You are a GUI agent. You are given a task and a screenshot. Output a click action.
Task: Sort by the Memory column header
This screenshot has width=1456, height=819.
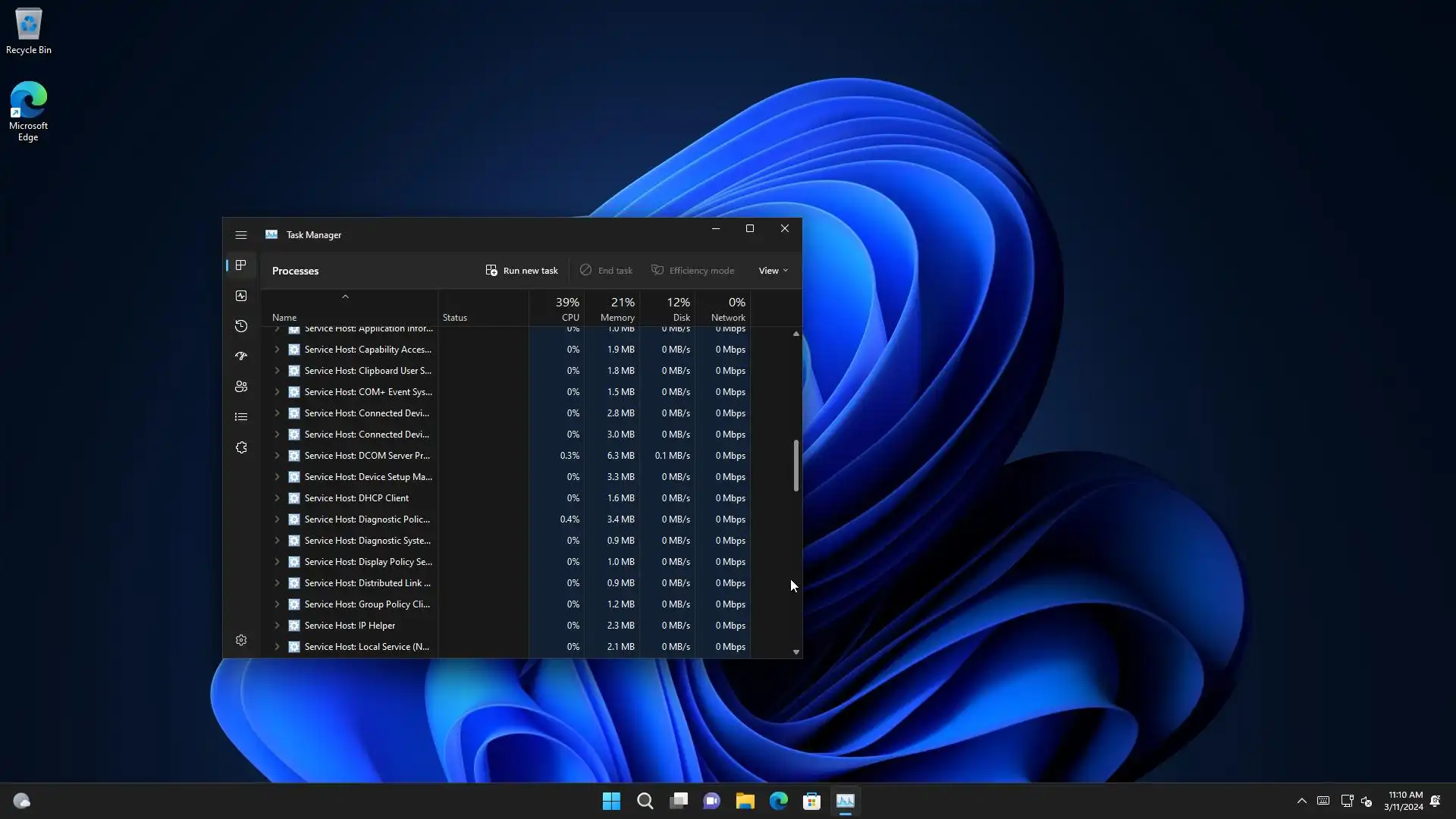tap(617, 309)
